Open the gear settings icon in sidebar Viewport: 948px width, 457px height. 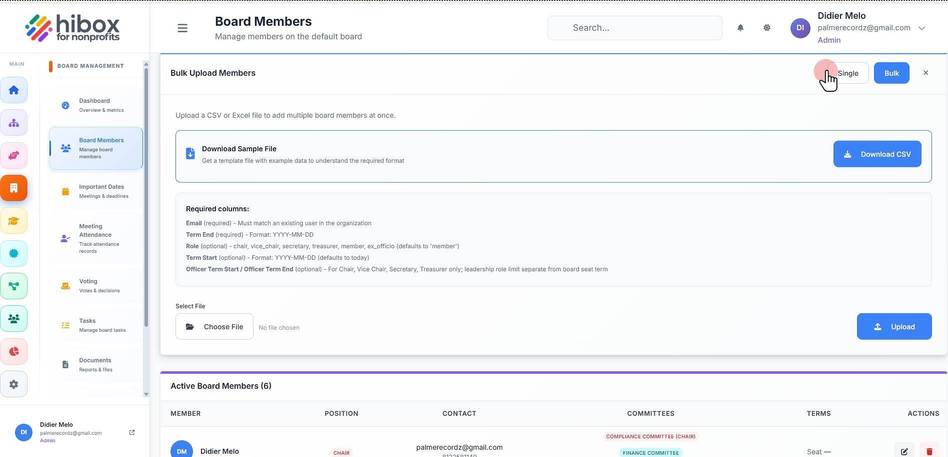click(x=14, y=384)
